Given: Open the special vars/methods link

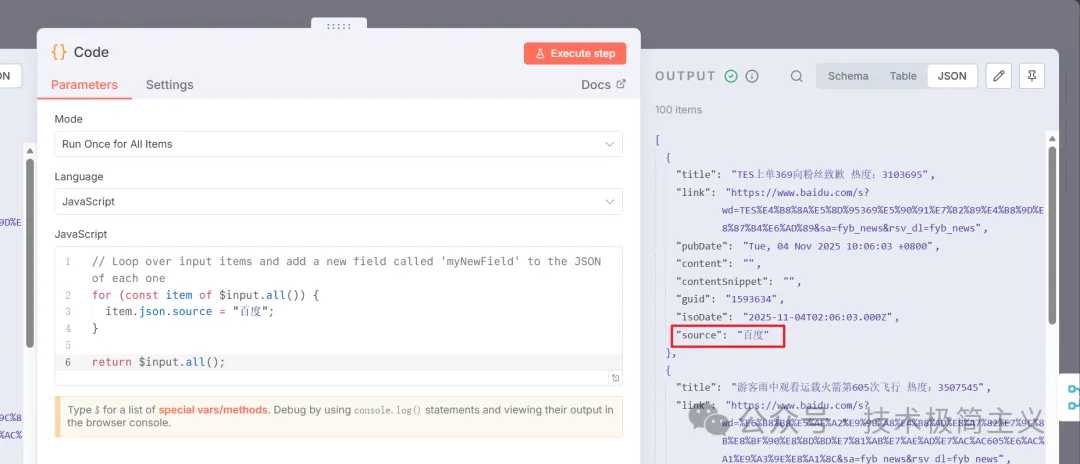Looking at the screenshot, I should click(214, 410).
